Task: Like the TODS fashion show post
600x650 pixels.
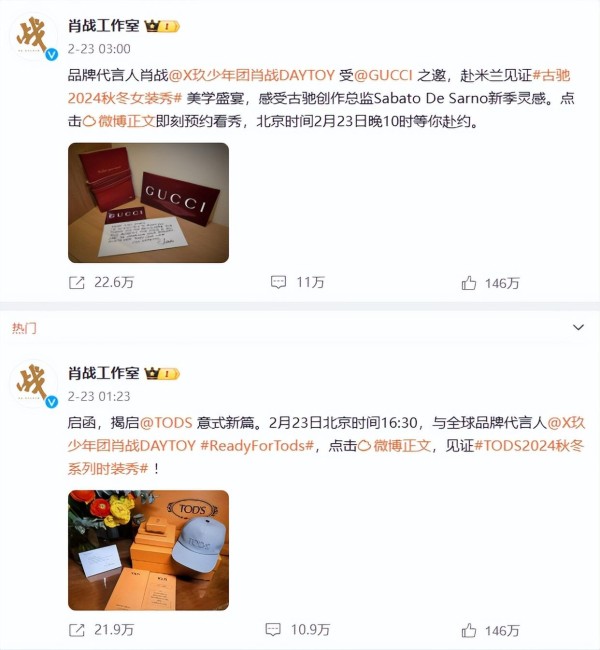Action: pyautogui.click(x=469, y=631)
